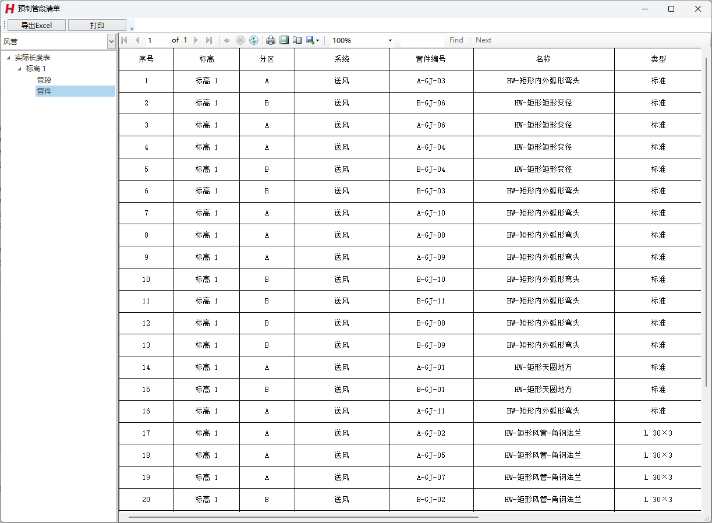The image size is (712, 523).
Task: Collapse the 实际长度表 tree node
Action: 8,57
